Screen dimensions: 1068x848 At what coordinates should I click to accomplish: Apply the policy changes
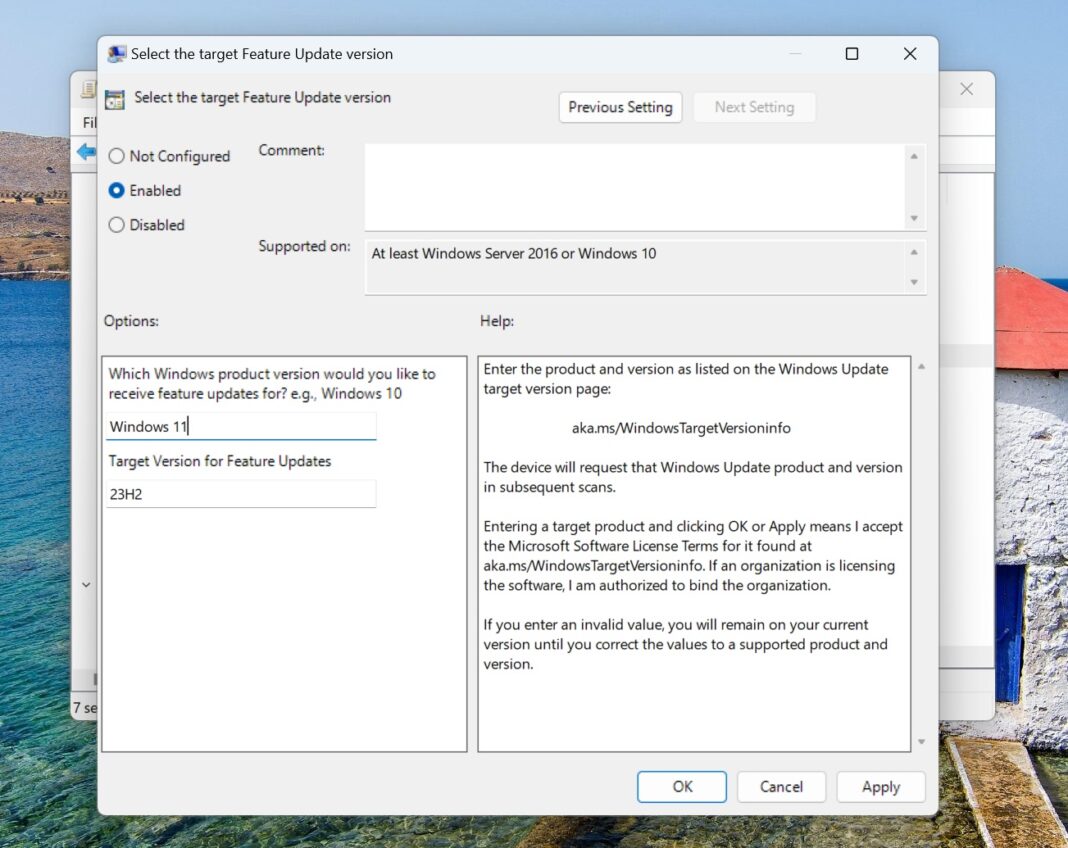(x=880, y=786)
